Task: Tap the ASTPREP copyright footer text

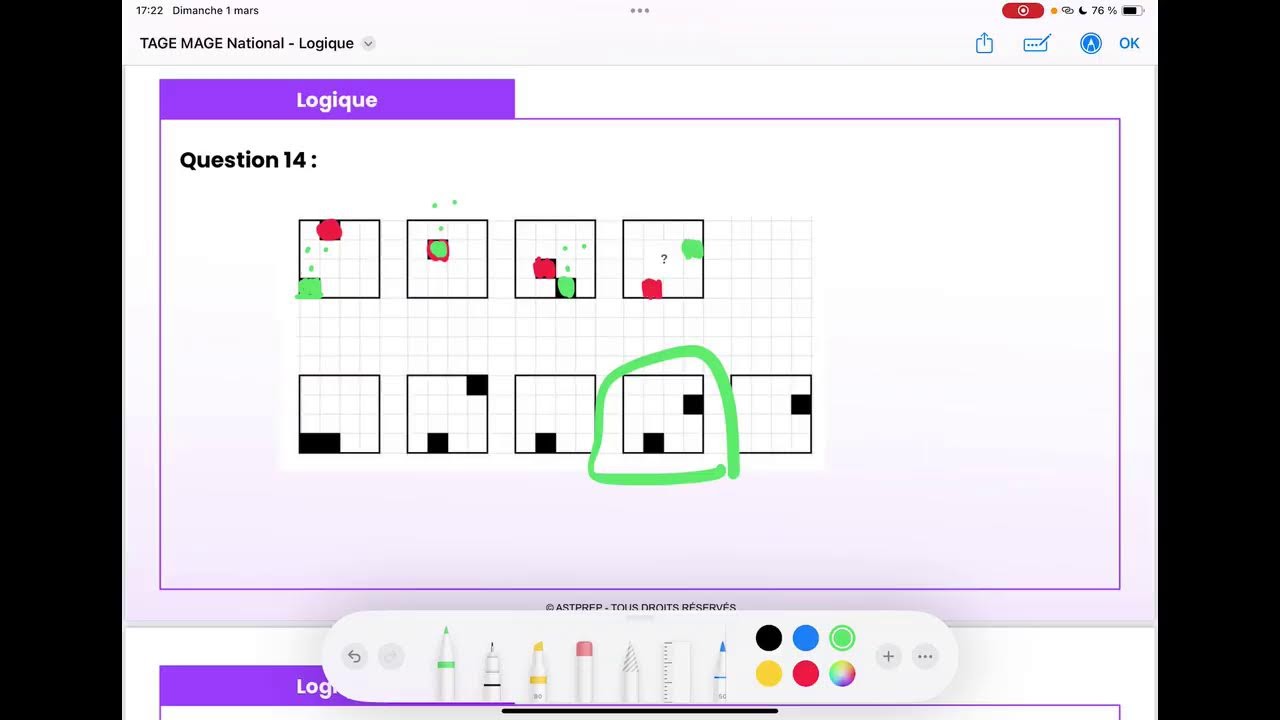Action: 641,607
